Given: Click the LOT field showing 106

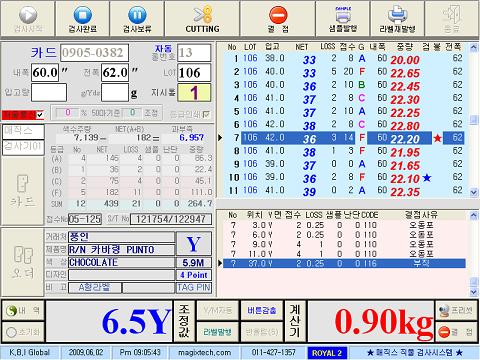Looking at the screenshot, I should pyautogui.click(x=194, y=73).
